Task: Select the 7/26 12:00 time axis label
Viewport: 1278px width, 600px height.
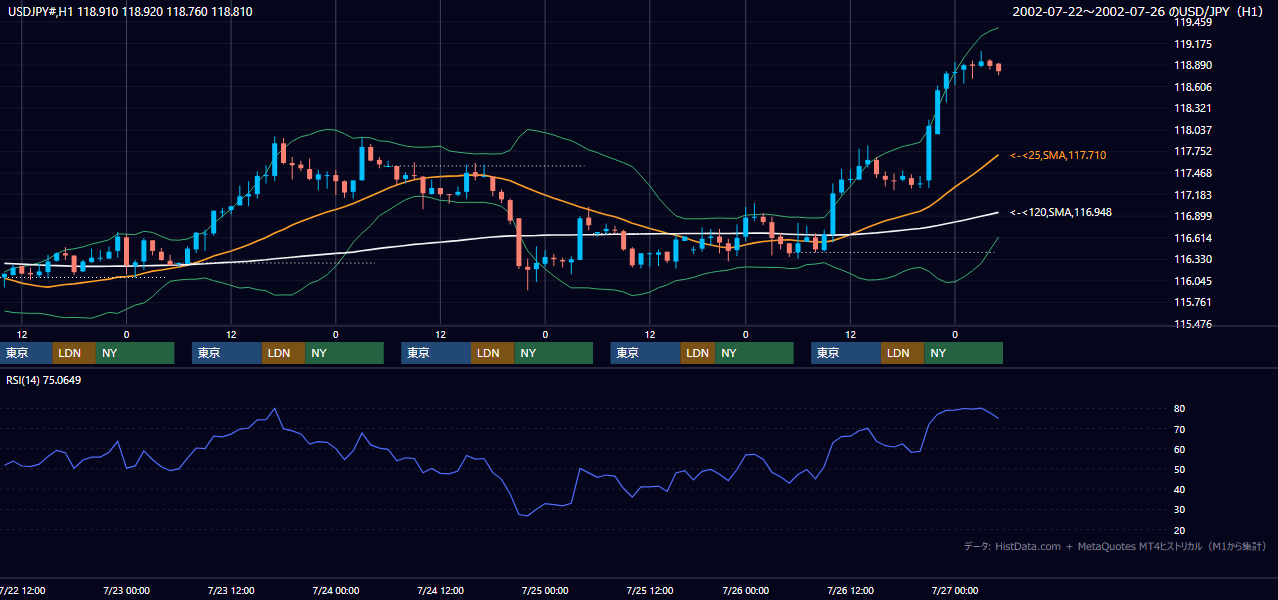Action: [x=850, y=590]
